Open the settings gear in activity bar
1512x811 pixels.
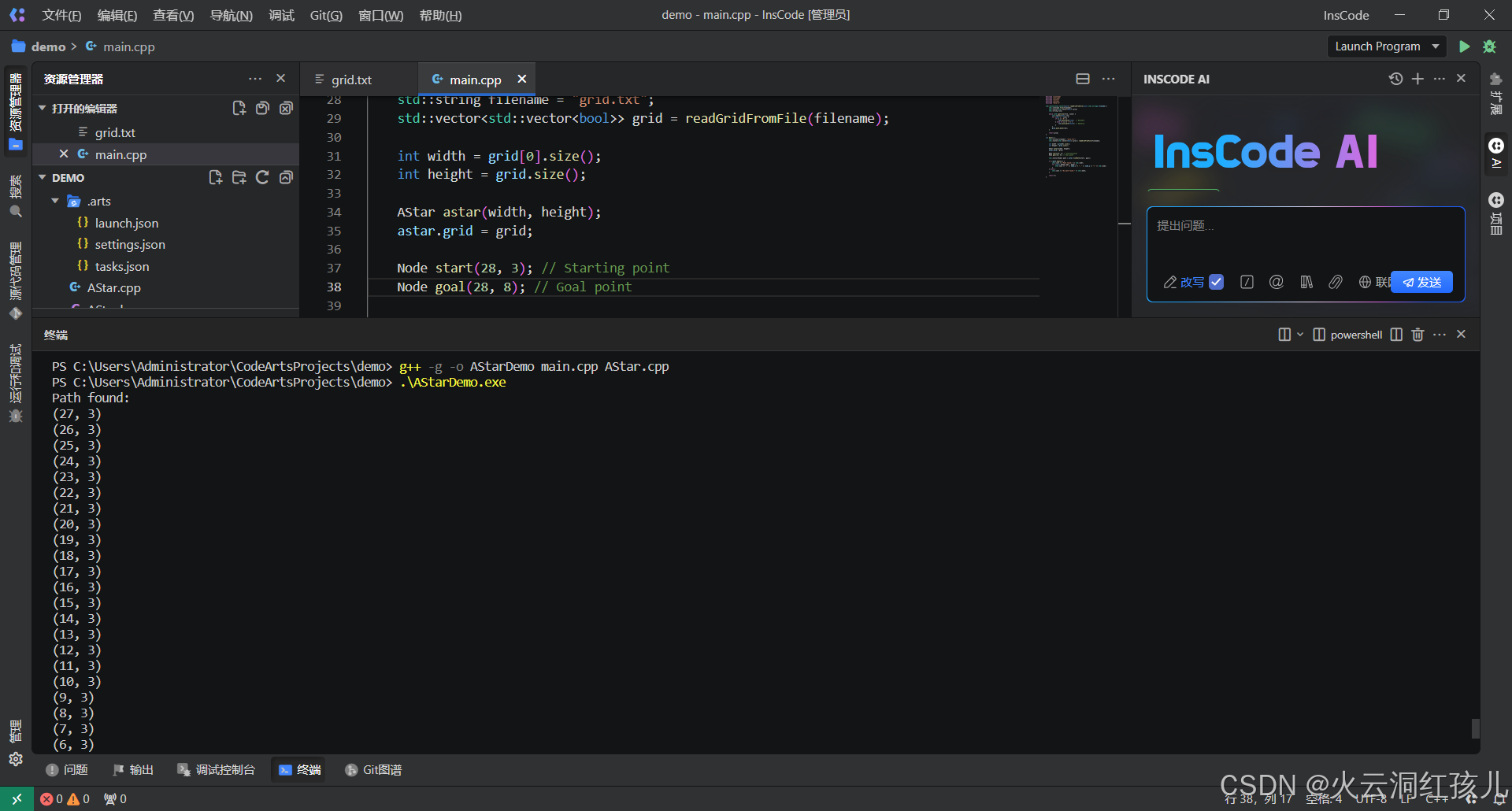click(x=16, y=759)
